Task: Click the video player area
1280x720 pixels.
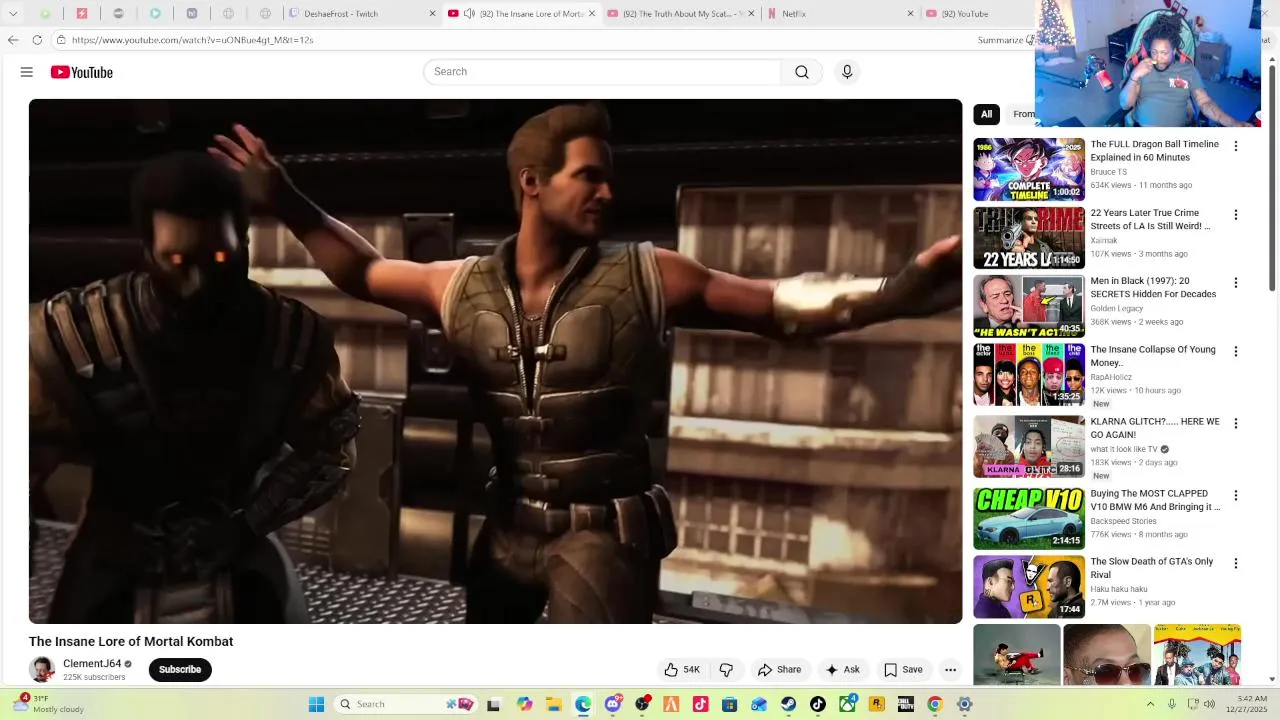Action: [x=495, y=361]
